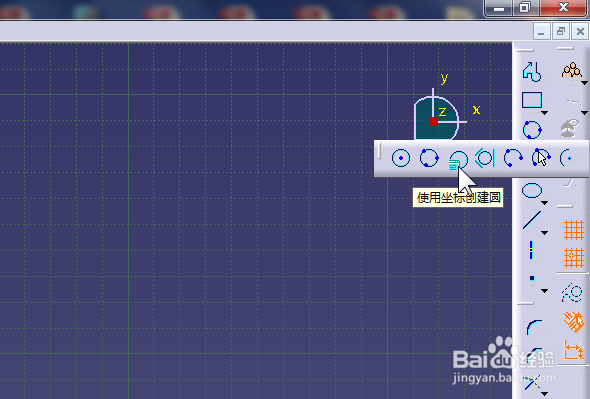Select the Ellipse tool

click(x=532, y=191)
